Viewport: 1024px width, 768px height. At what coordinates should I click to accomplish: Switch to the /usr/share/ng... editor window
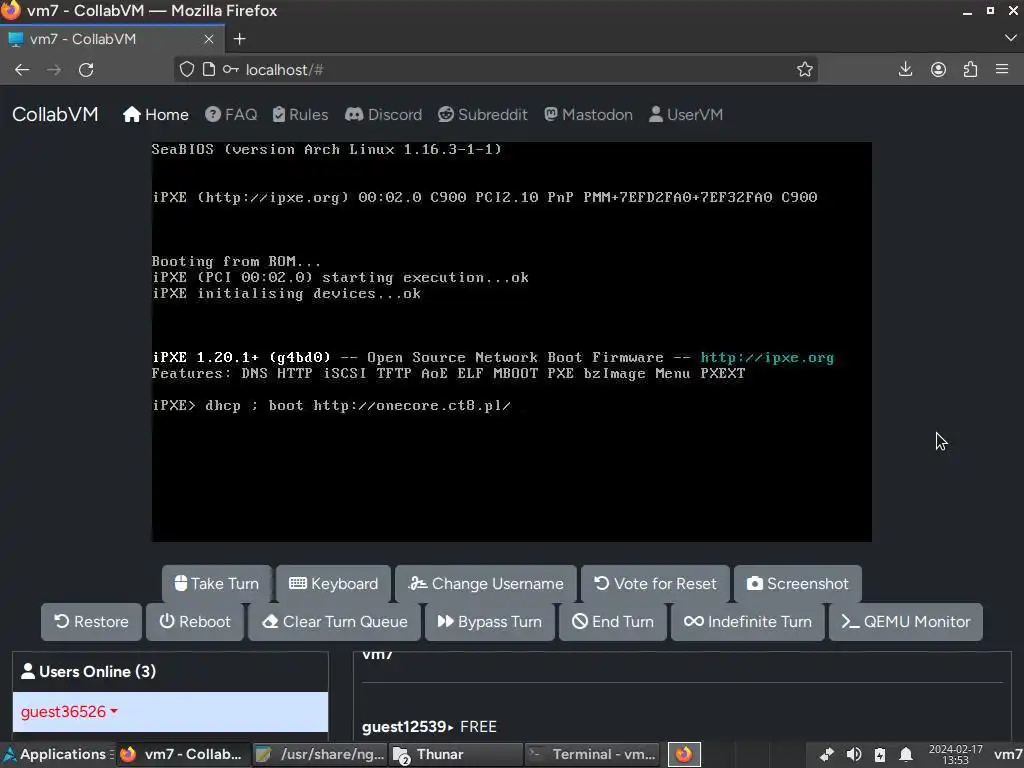coord(320,754)
